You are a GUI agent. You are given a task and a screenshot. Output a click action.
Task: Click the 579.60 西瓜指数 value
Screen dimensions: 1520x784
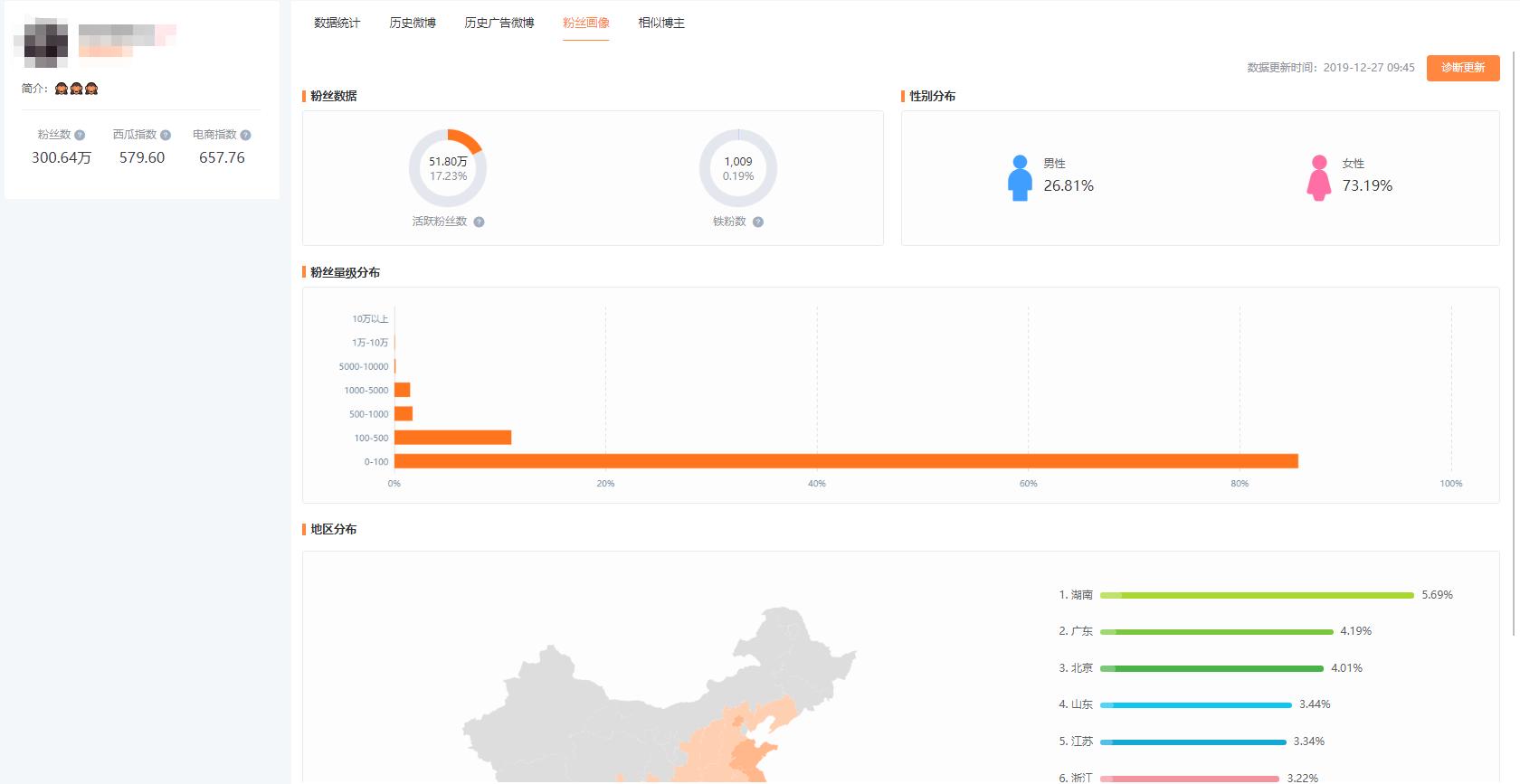142,157
